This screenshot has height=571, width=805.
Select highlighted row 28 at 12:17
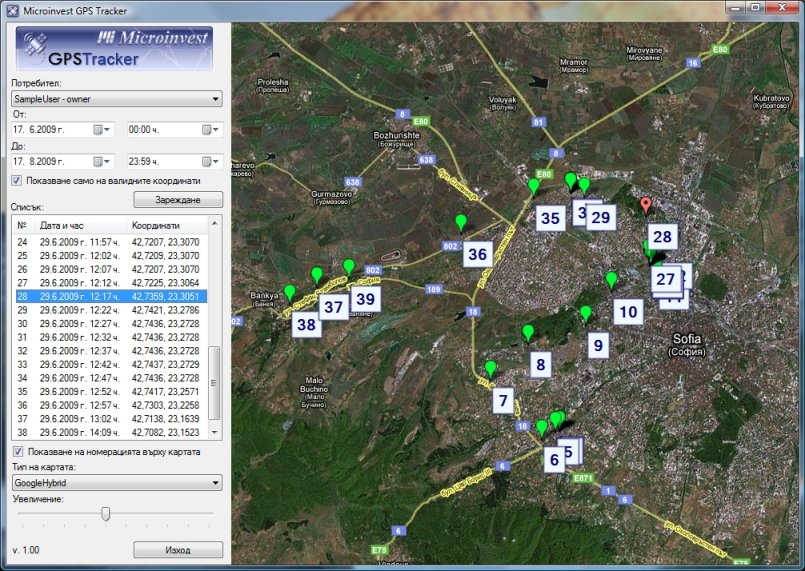(110, 296)
